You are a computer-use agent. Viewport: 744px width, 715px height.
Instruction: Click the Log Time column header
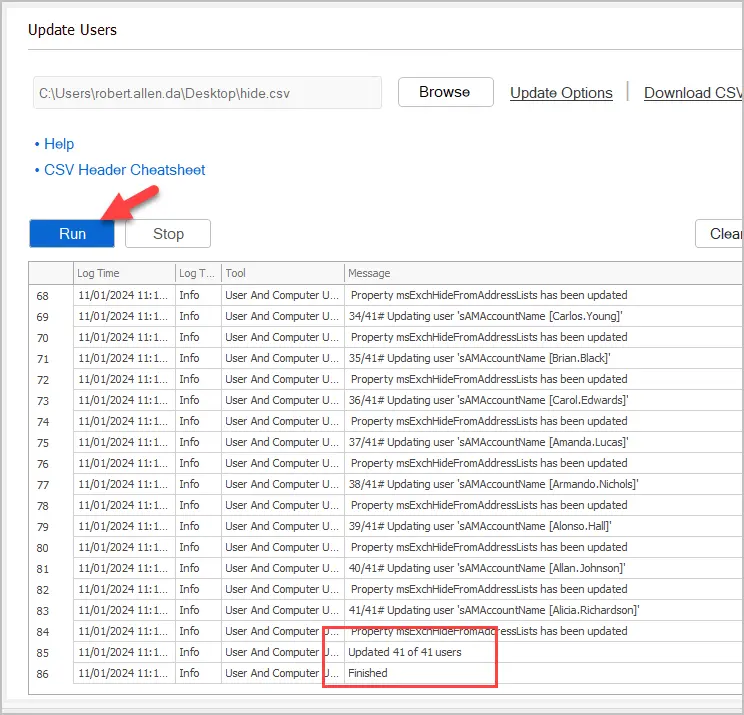pos(124,273)
